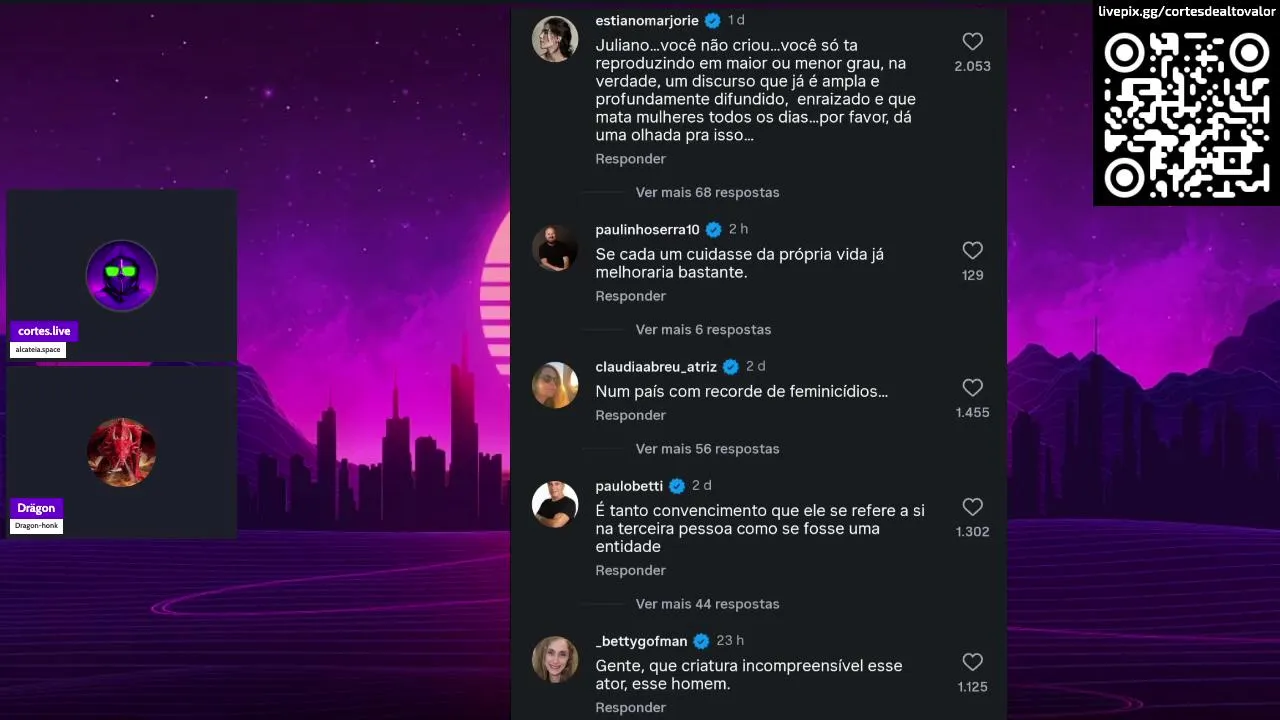Expand "Ver mais 6 respostas"
The height and width of the screenshot is (720, 1280).
click(x=703, y=329)
